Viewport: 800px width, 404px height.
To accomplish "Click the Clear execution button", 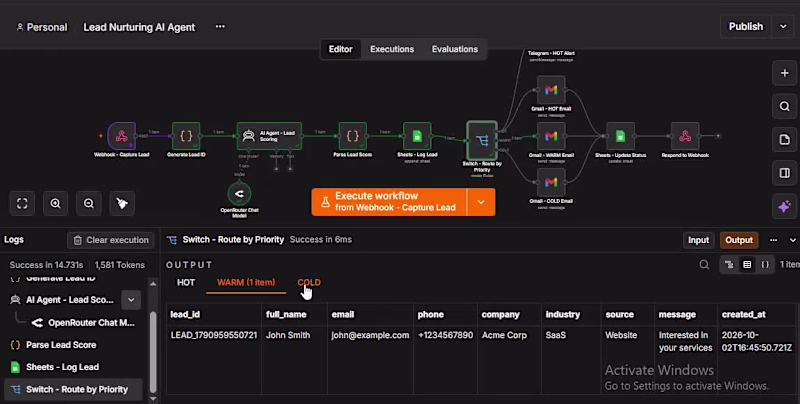I will click(111, 240).
